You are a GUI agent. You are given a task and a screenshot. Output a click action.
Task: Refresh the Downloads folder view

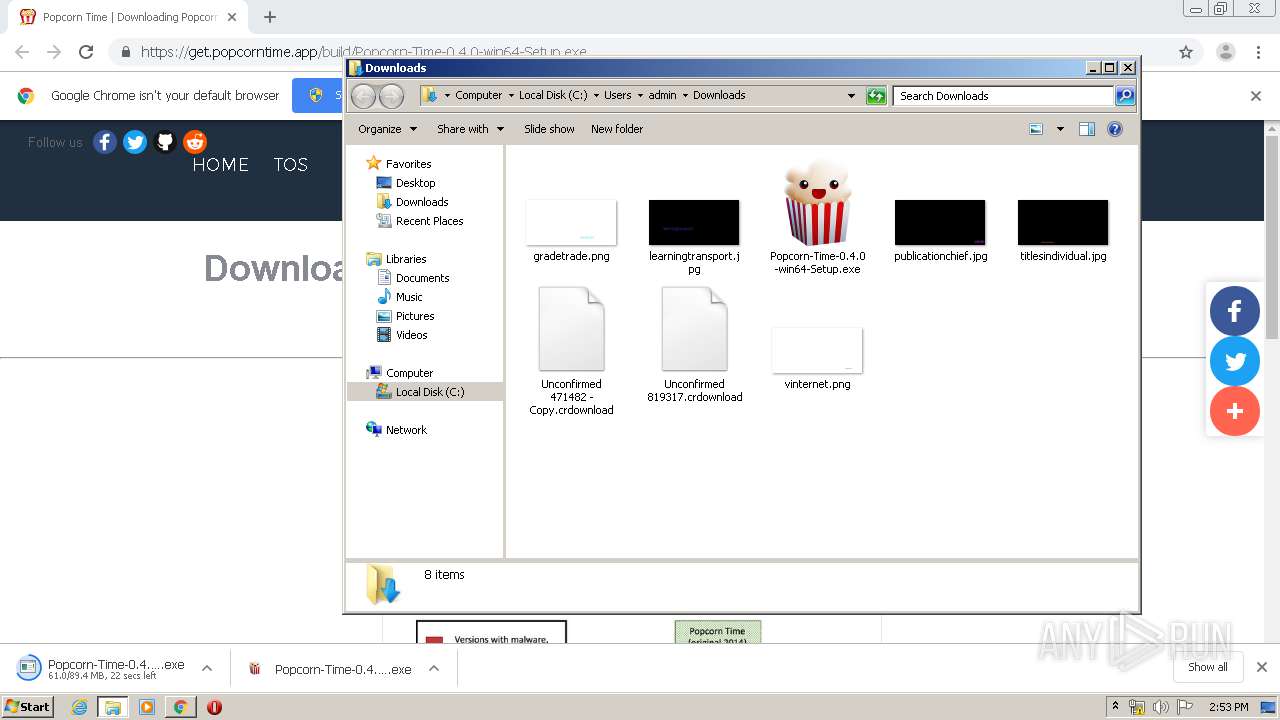(876, 96)
